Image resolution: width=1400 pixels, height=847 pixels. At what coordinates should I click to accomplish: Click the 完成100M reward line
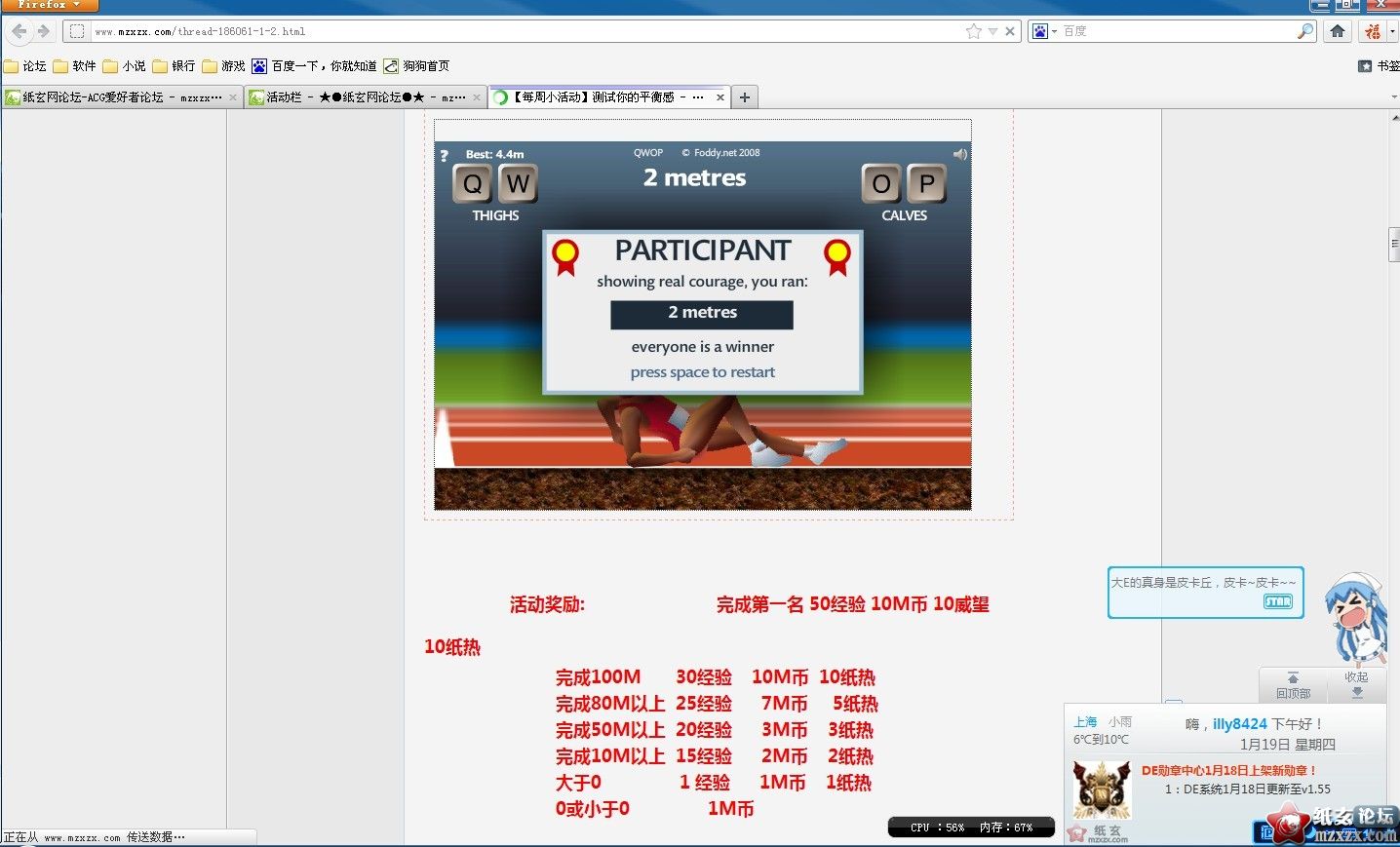[716, 677]
